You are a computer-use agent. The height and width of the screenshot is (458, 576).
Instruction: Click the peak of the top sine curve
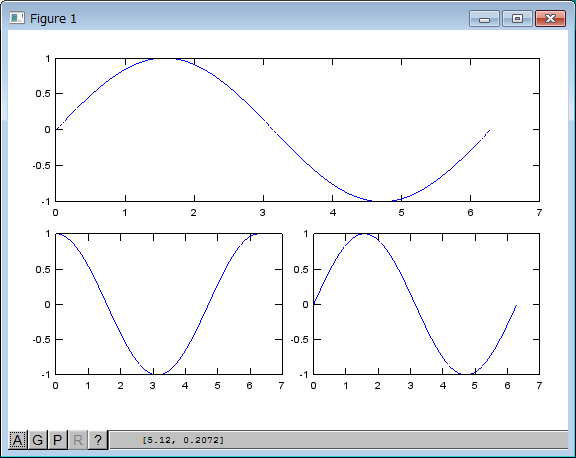tap(164, 59)
